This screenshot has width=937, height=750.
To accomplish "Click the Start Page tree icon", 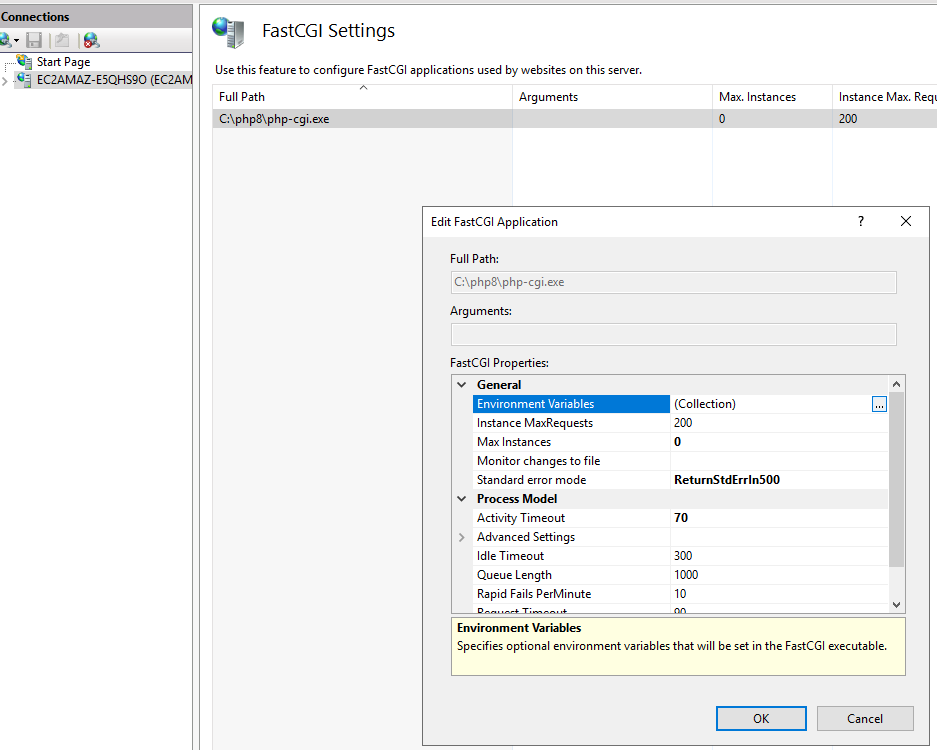I will pos(25,62).
